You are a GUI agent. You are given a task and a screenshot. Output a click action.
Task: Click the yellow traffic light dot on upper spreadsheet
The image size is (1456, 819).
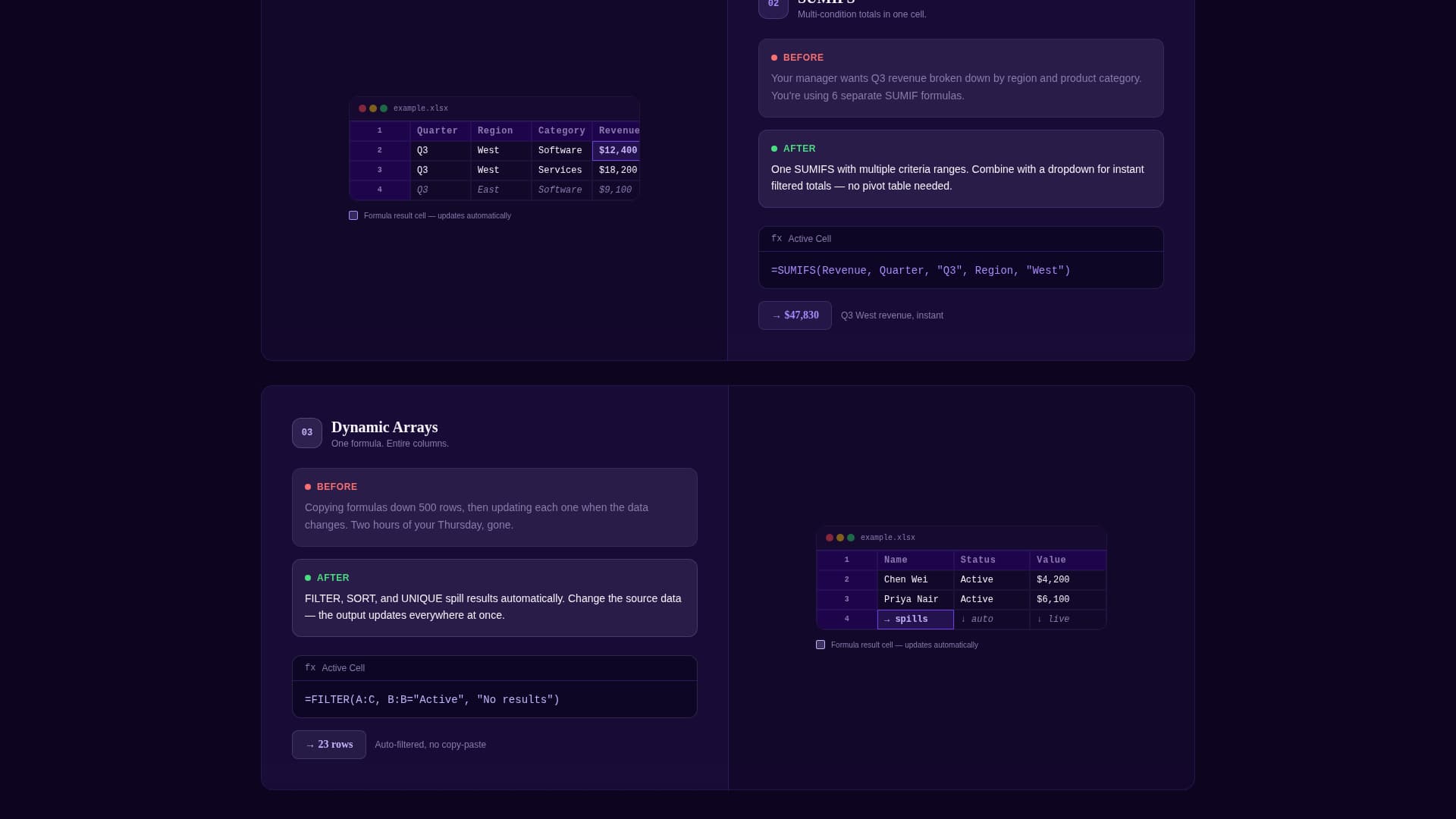(372, 108)
